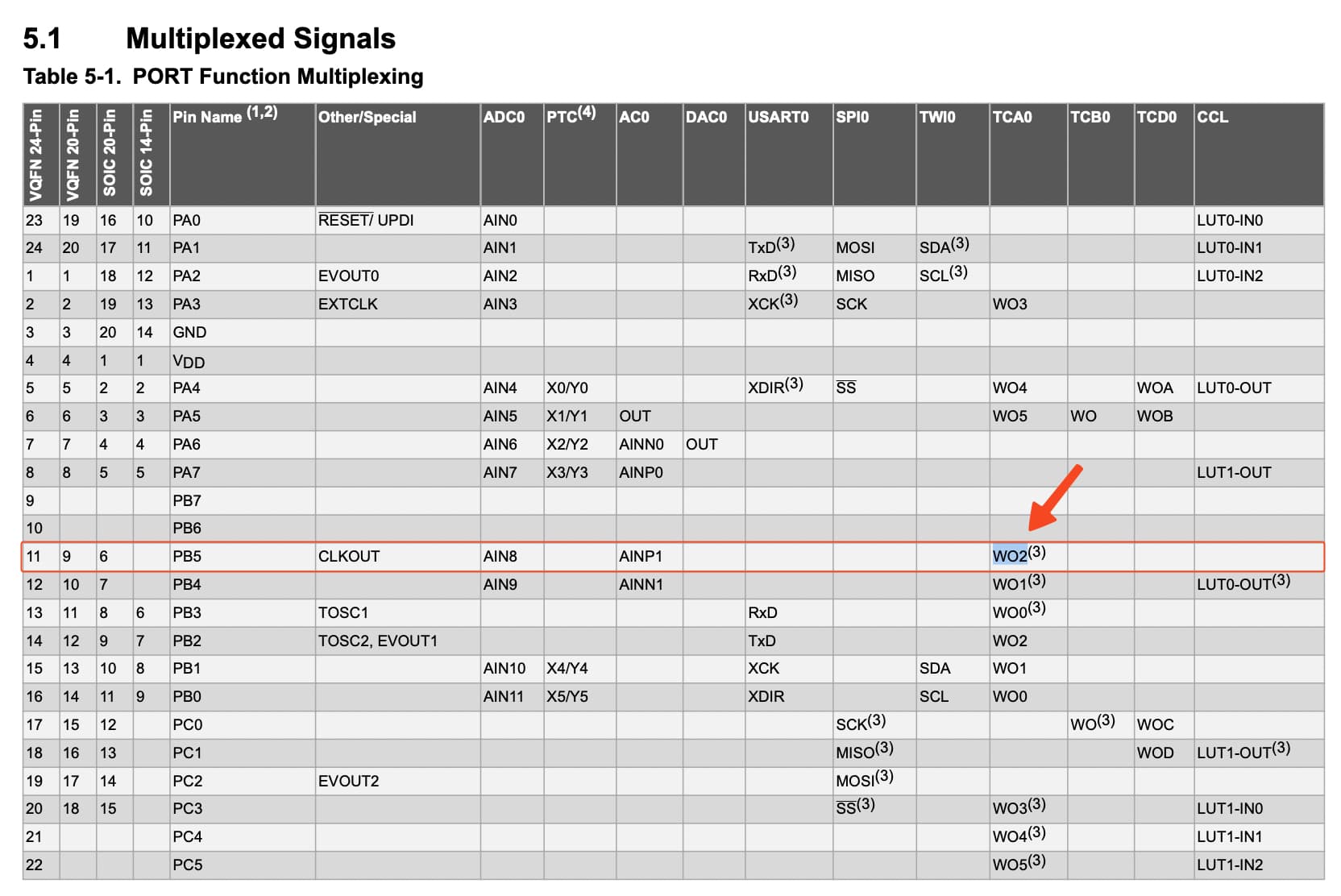Click the highlighted WO2 cell in PB5 row
The height and width of the screenshot is (896, 1341).
(1011, 556)
